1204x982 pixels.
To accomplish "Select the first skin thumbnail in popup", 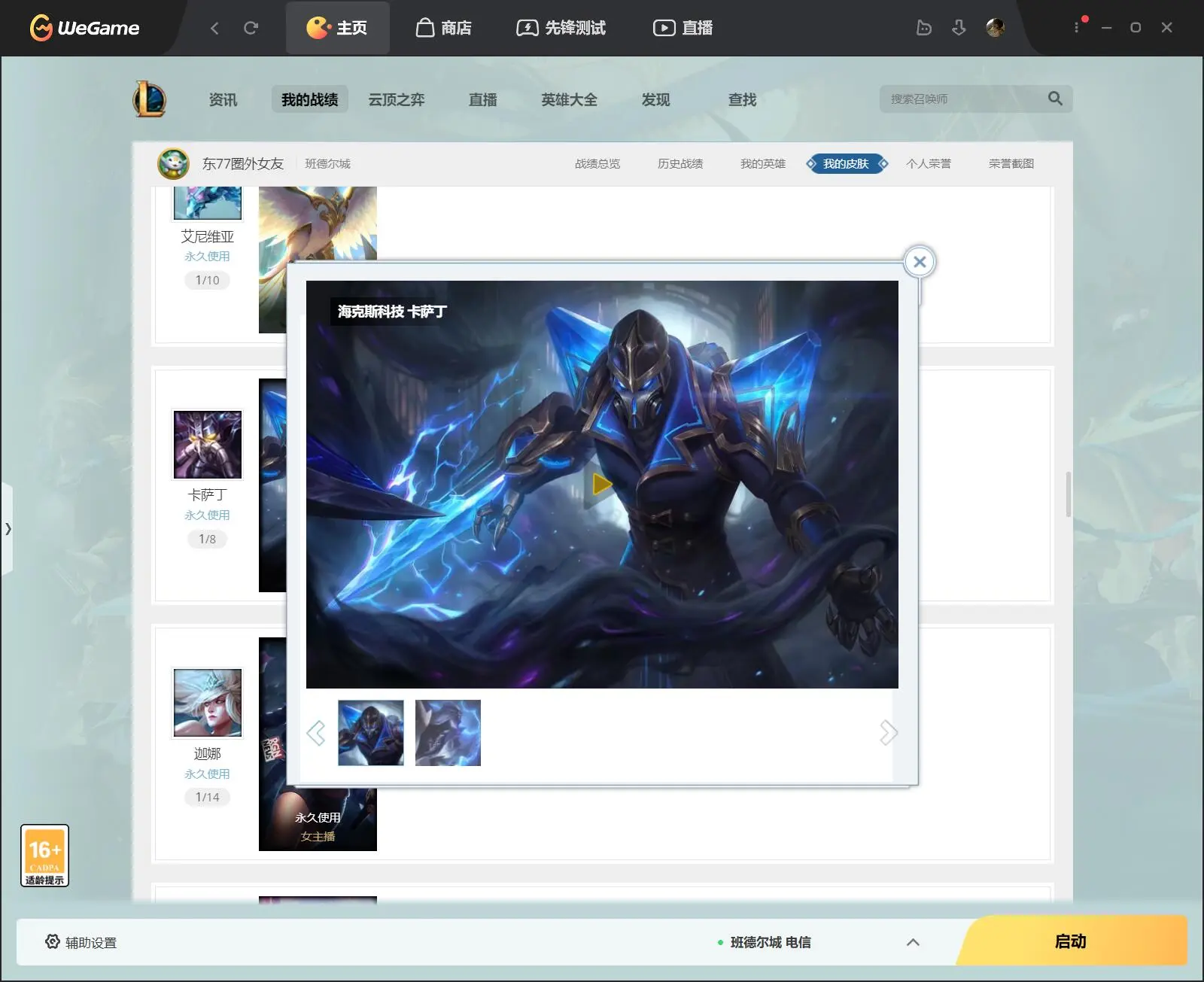I will [x=371, y=733].
